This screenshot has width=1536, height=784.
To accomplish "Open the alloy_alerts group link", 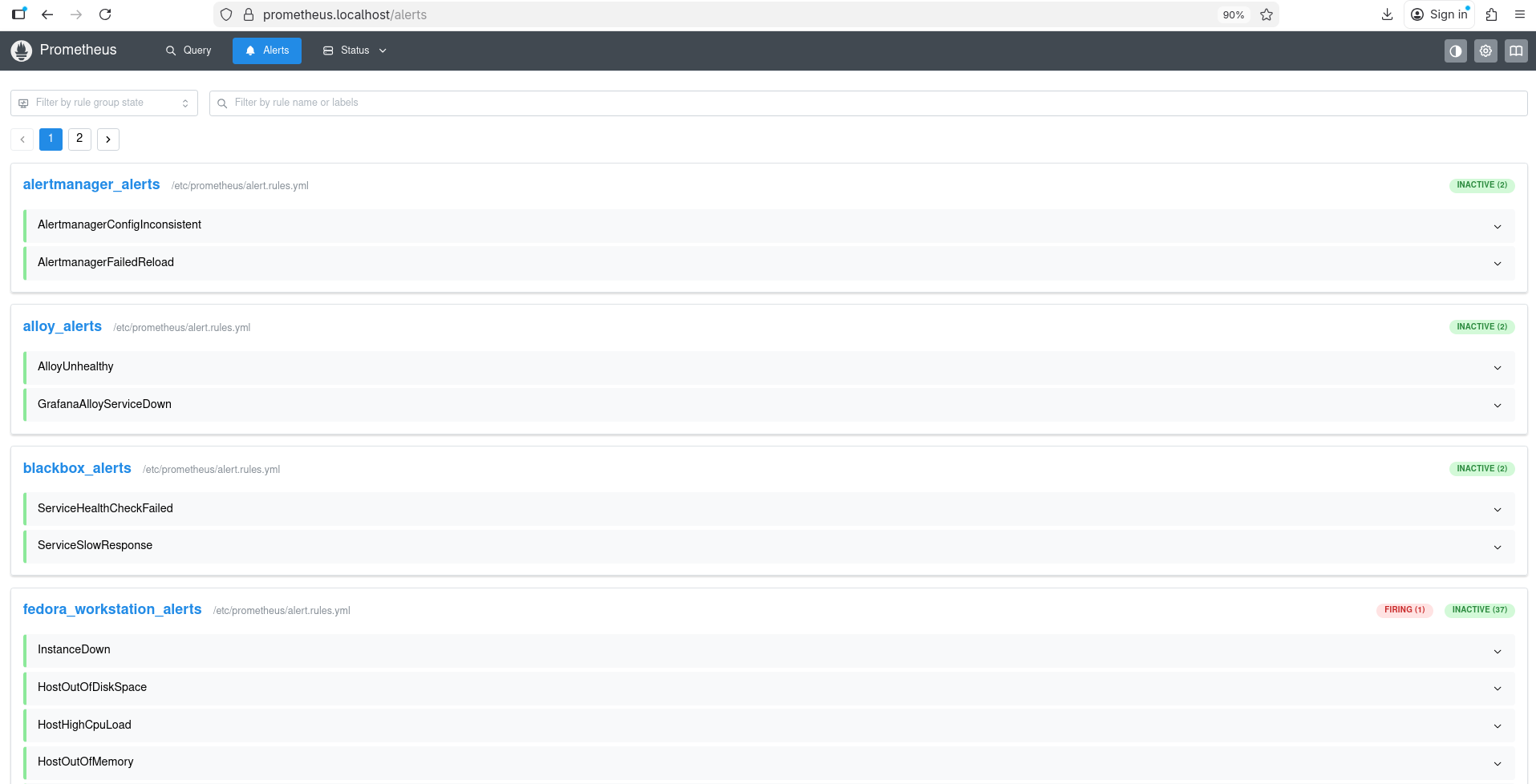I will pos(63,326).
